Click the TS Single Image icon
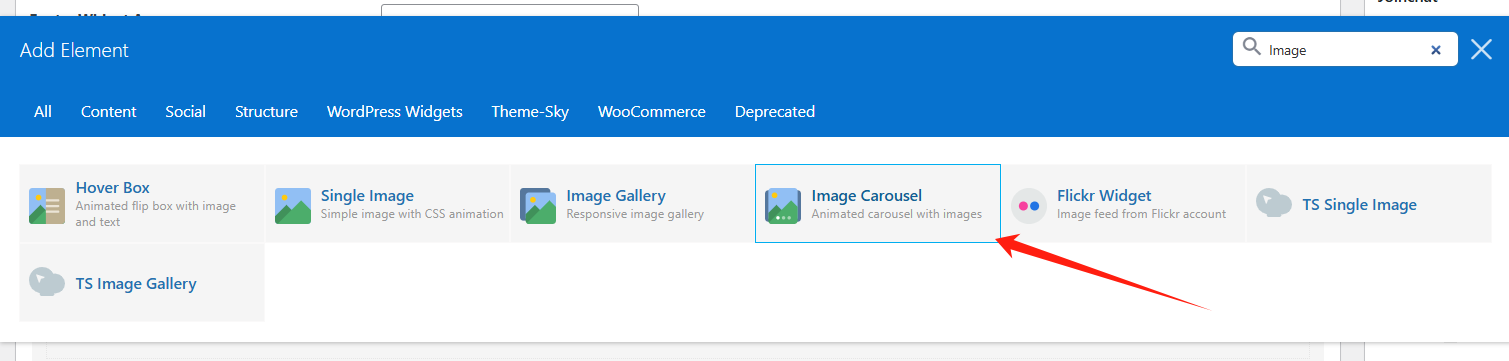The width and height of the screenshot is (1509, 361). (1274, 204)
